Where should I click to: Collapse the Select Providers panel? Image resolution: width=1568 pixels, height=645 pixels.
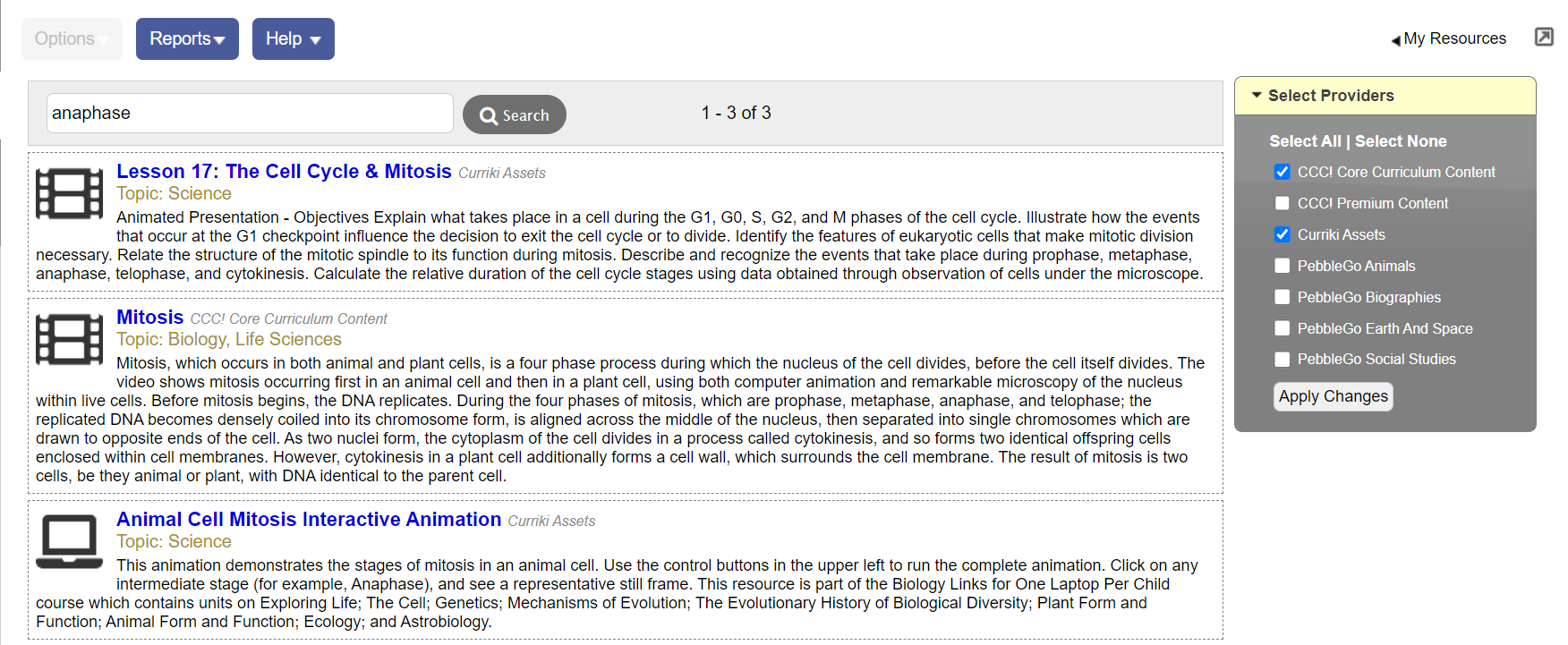(x=1257, y=95)
